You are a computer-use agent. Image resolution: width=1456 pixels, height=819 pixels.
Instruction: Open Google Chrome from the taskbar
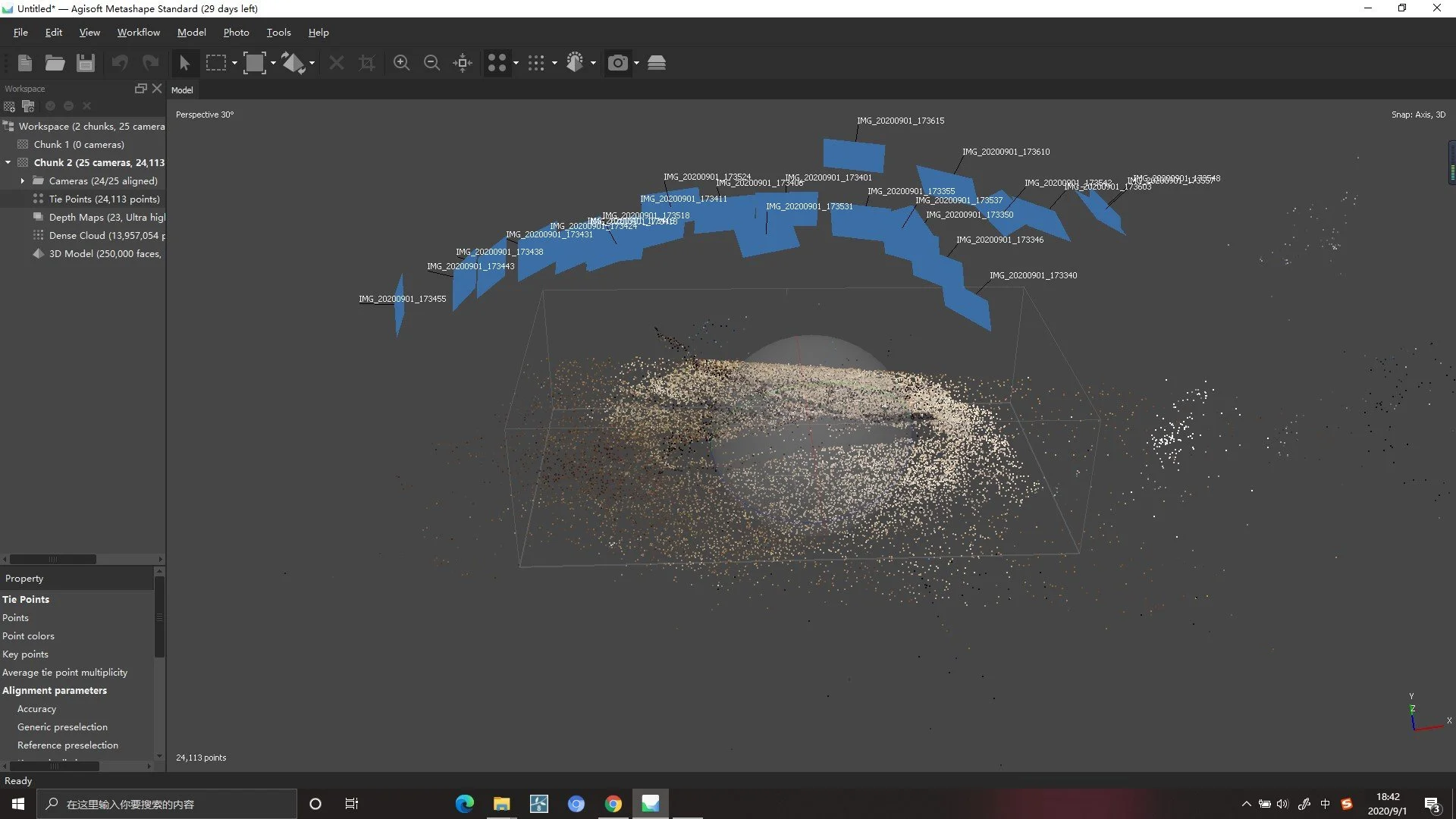pos(613,804)
